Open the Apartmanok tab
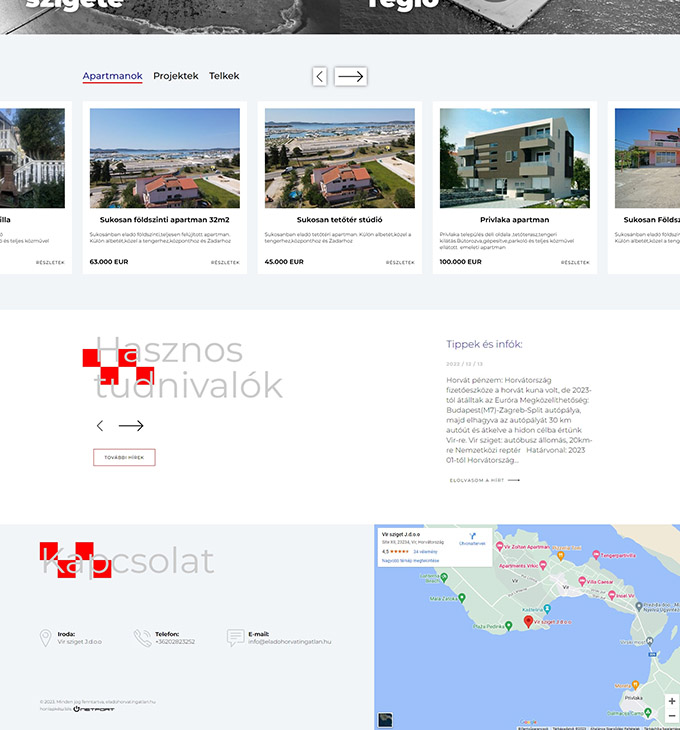 [x=112, y=76]
